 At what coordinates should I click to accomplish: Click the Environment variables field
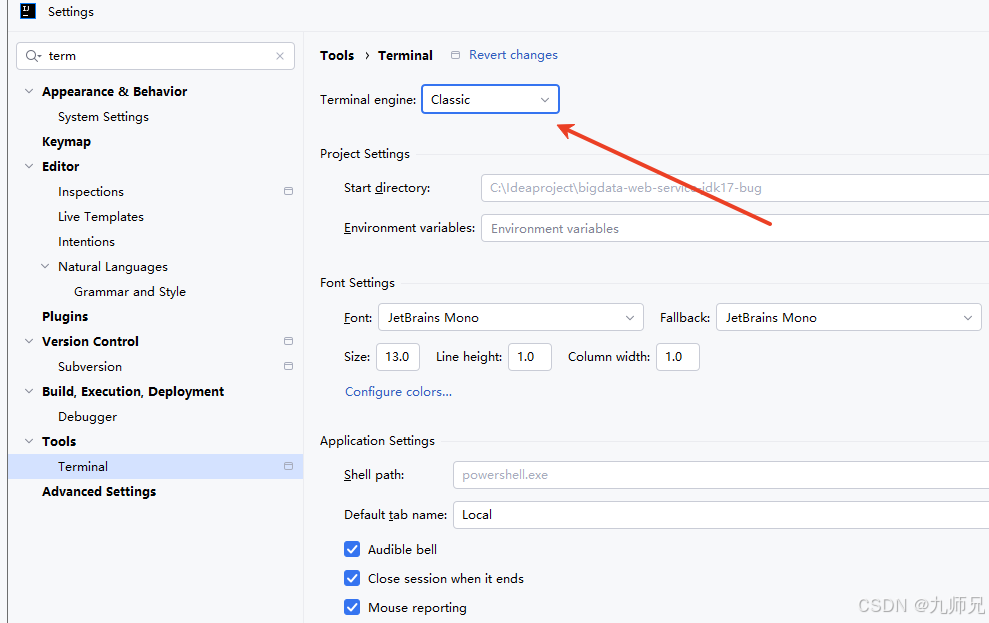[x=735, y=228]
